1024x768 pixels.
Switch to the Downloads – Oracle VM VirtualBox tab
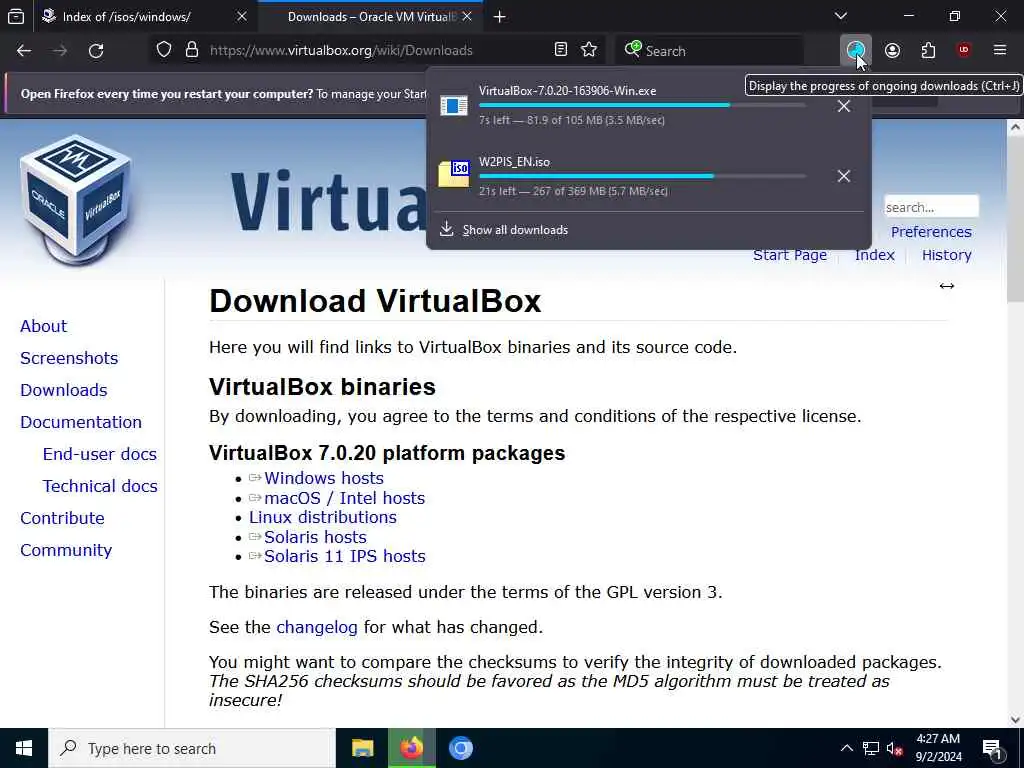click(x=371, y=17)
